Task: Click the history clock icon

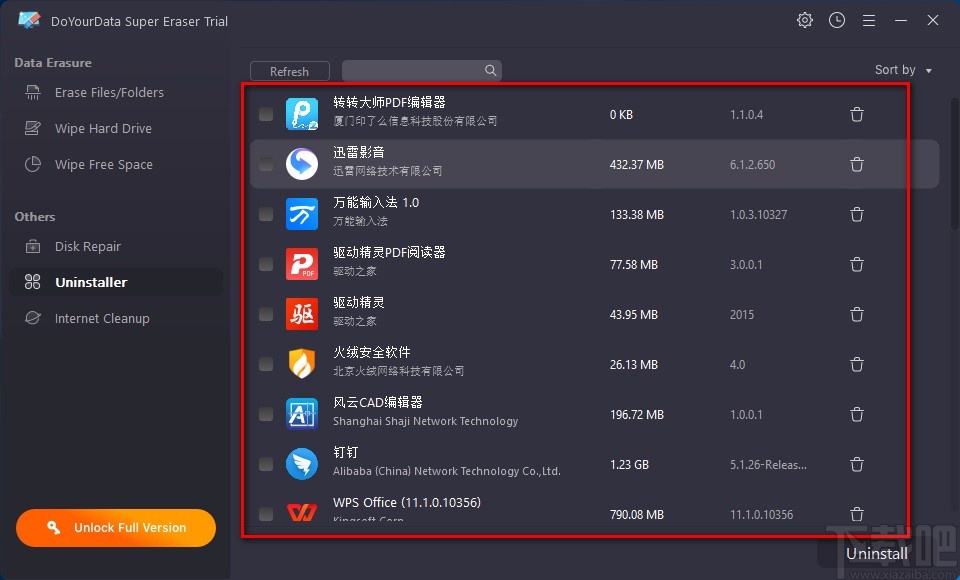Action: [x=836, y=20]
